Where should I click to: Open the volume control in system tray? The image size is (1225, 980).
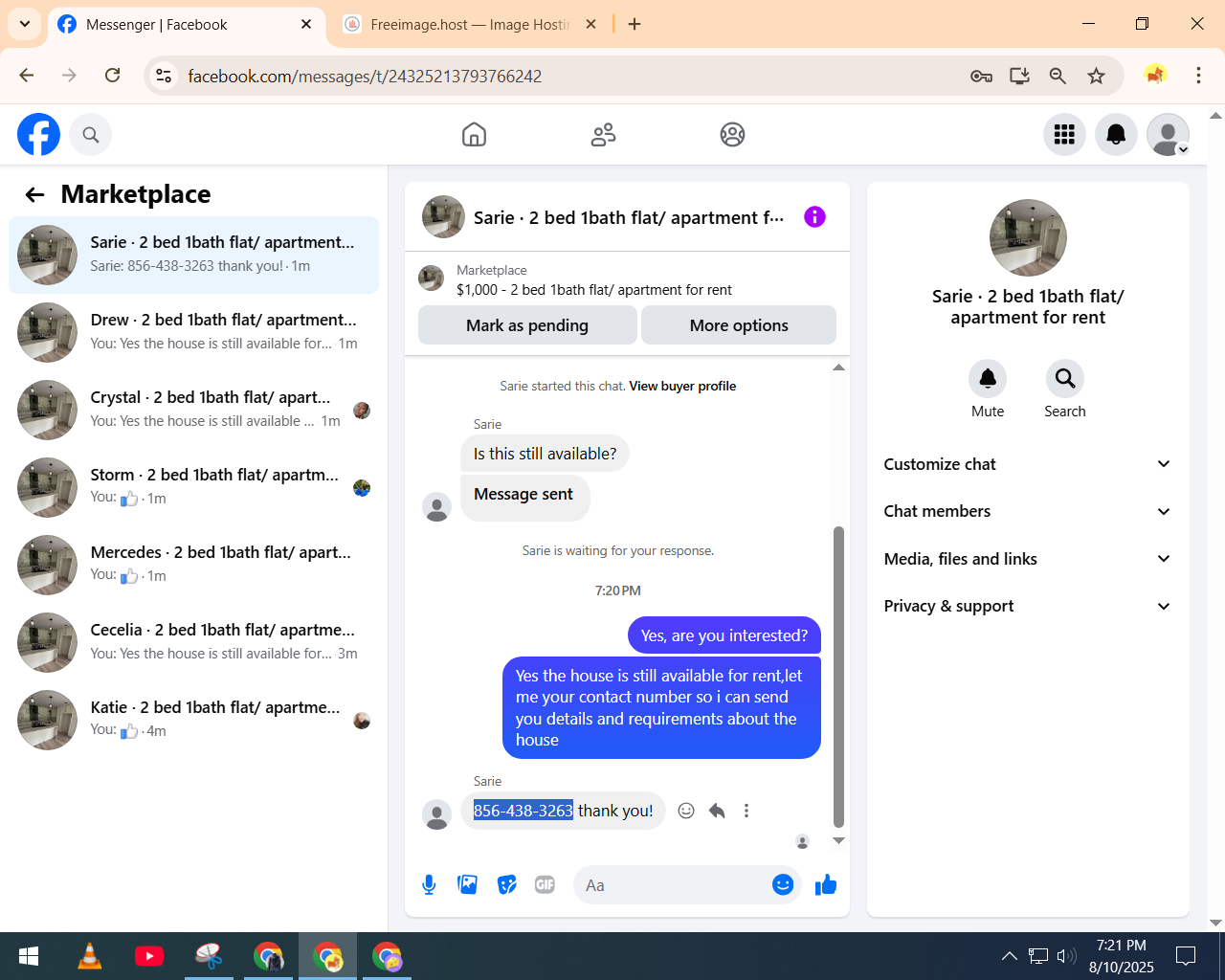coord(1066,955)
